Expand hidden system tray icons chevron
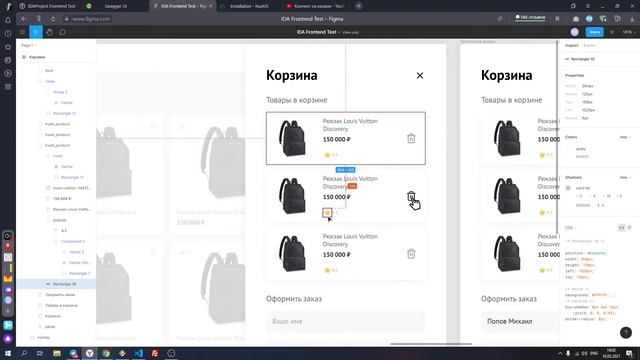 click(x=560, y=353)
